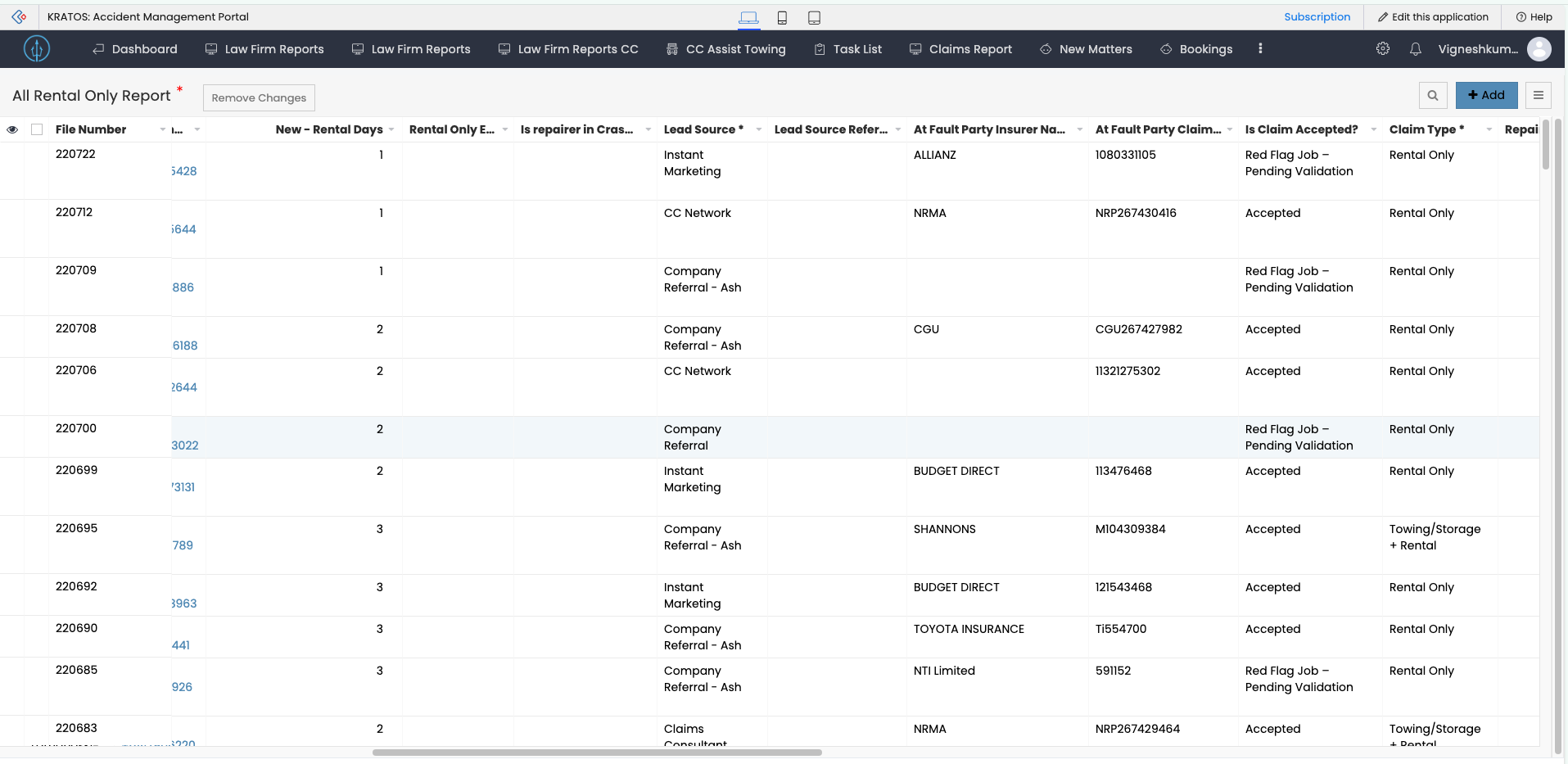Select file number 220722
This screenshot has height=764, width=1568.
pyautogui.click(x=75, y=154)
